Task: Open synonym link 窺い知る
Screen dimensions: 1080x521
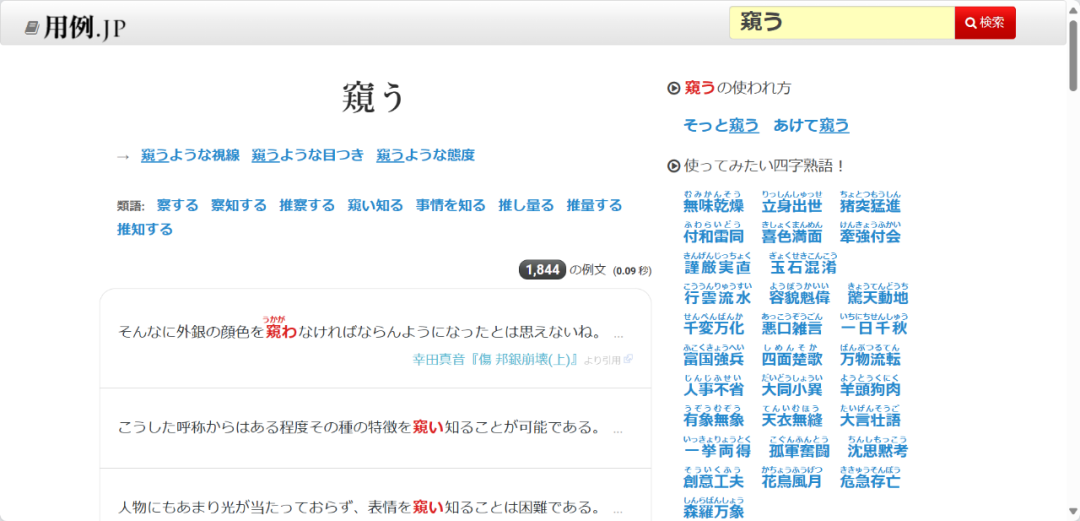Action: coord(375,205)
